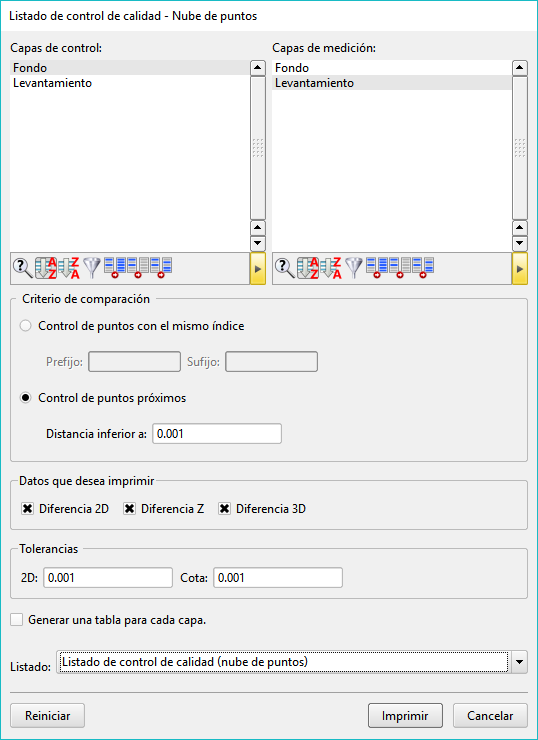Click the search magnifier under Capas de medición
The image size is (538, 740).
285,269
